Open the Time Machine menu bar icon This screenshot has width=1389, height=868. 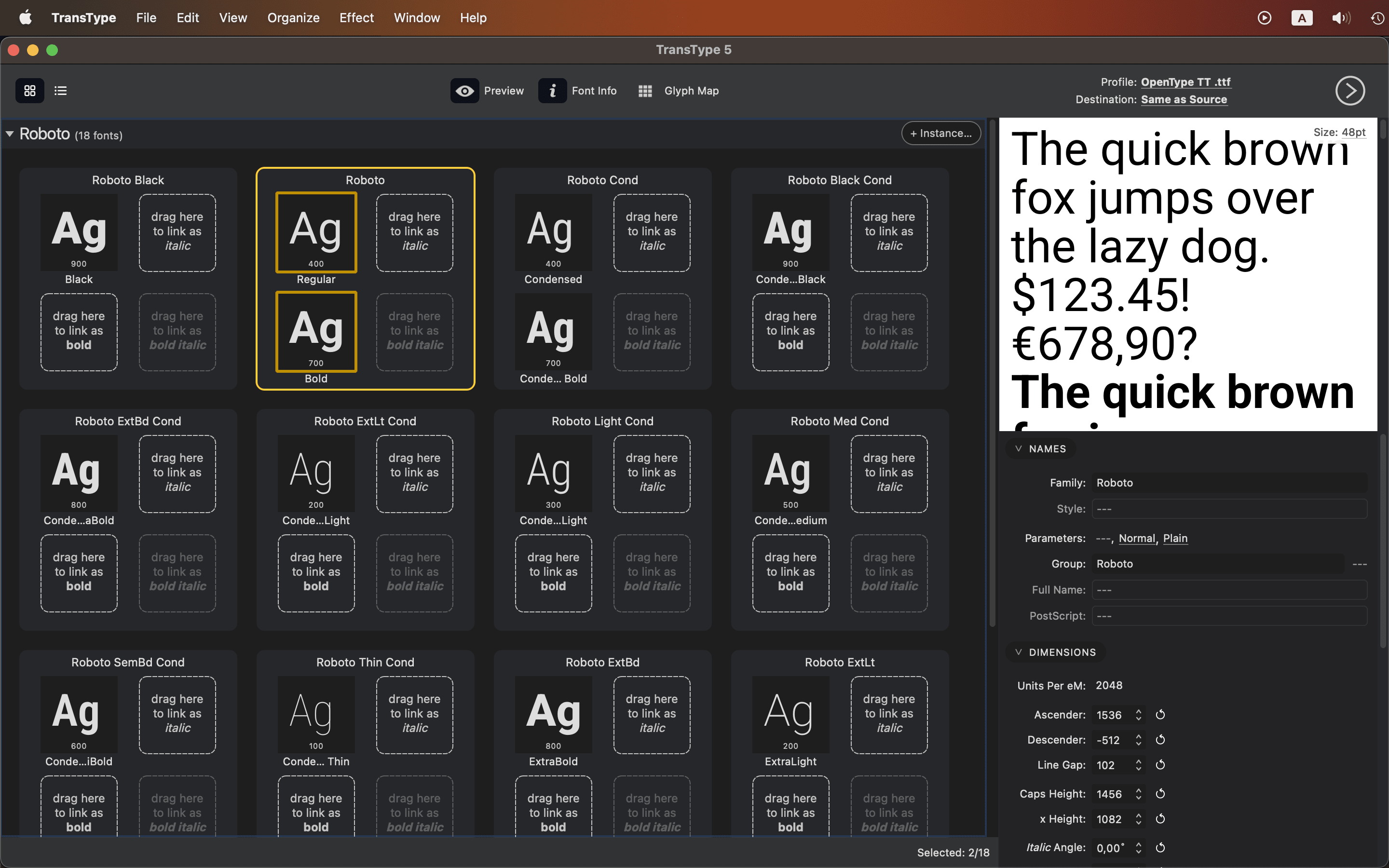(1377, 18)
